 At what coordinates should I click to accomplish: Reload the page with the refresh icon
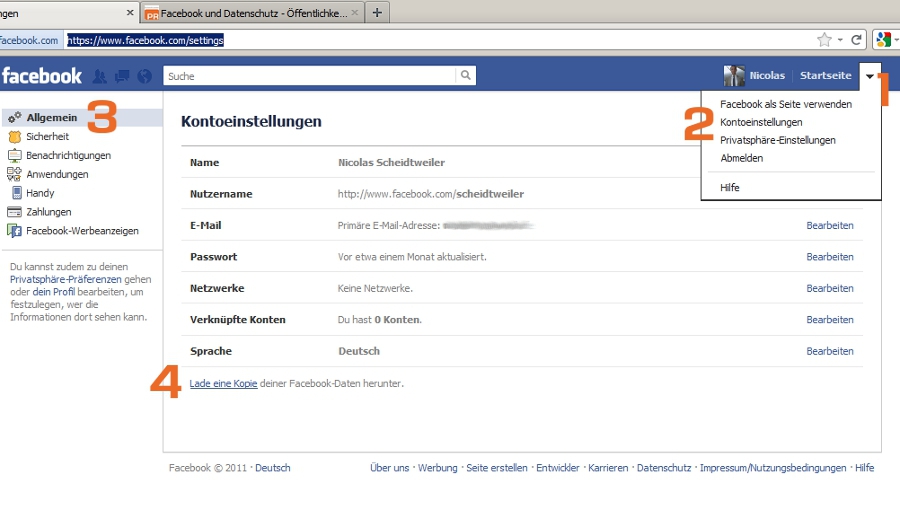click(x=857, y=40)
